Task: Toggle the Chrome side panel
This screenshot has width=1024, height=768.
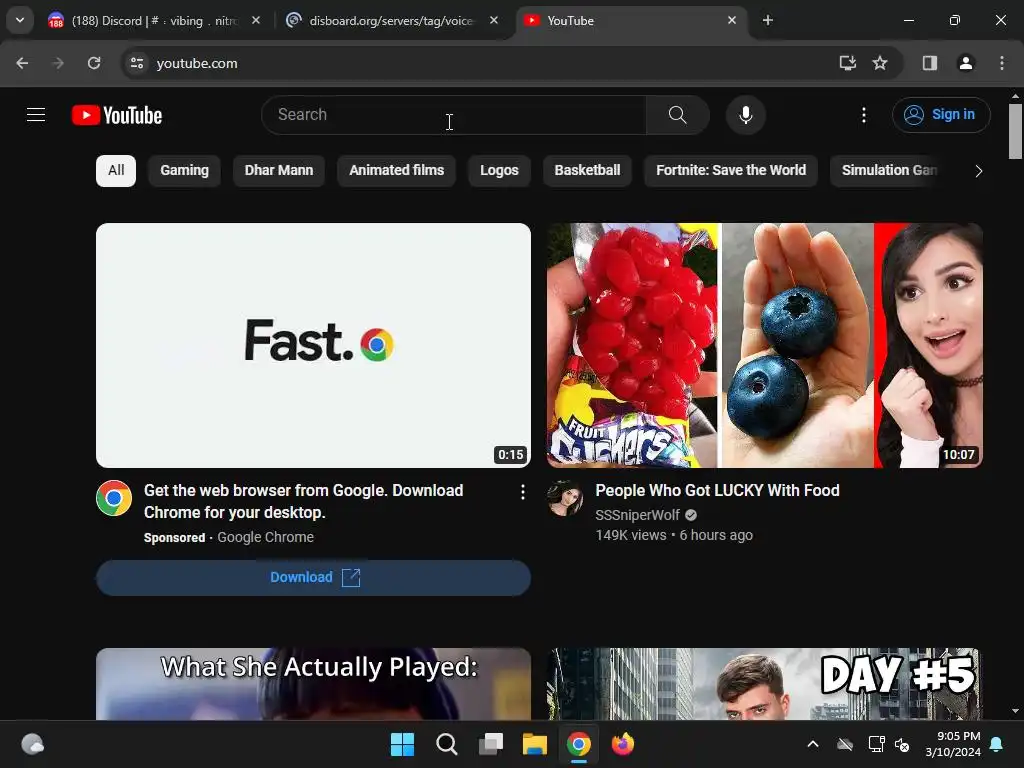Action: tap(930, 63)
